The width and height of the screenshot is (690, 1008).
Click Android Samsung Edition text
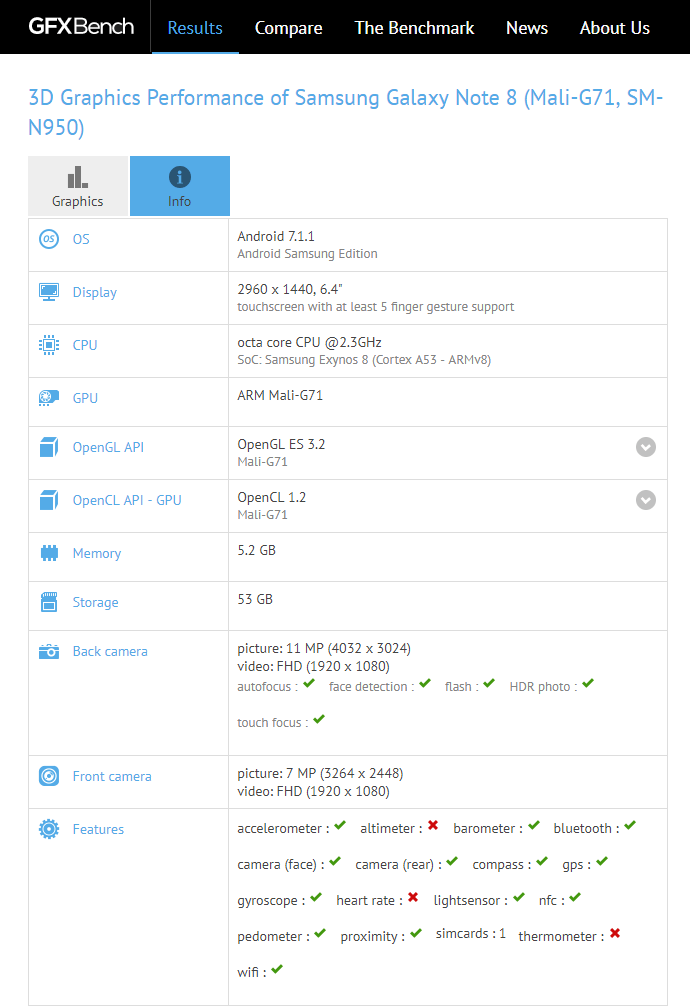click(x=307, y=254)
